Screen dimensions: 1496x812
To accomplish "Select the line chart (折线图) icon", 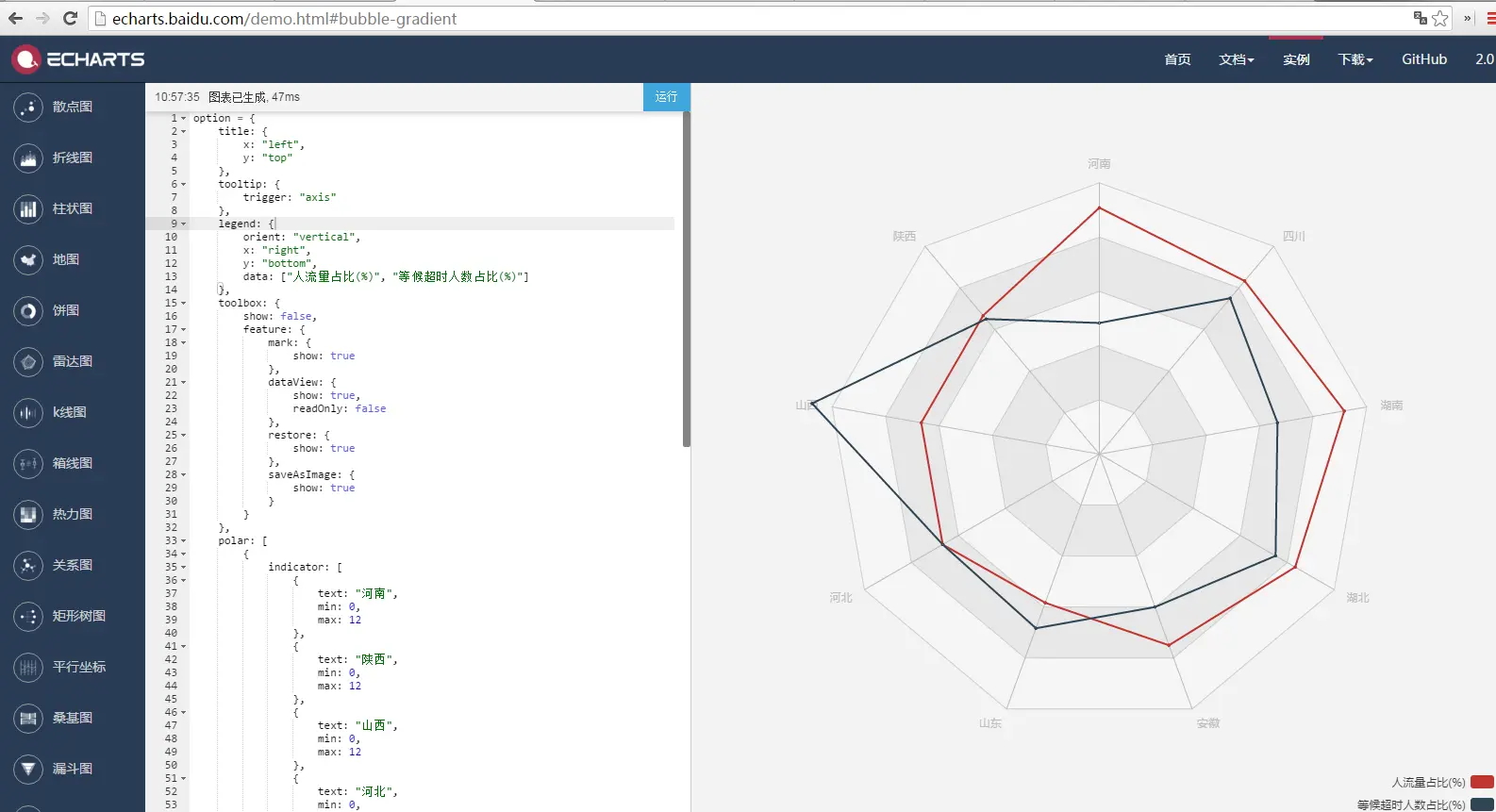I will coord(28,157).
